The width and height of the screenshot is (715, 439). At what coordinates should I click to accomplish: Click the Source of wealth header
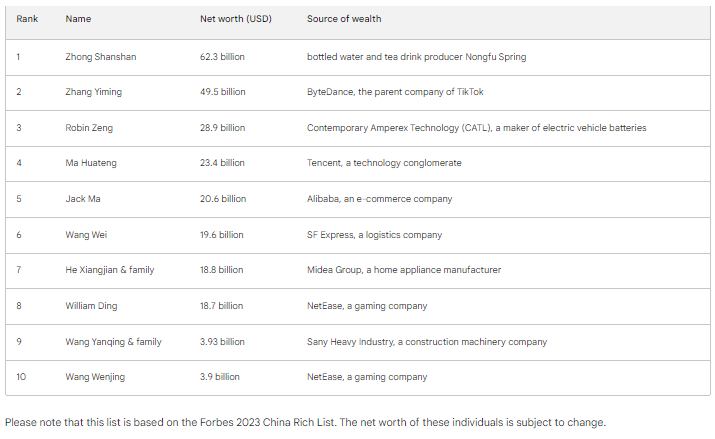344,19
